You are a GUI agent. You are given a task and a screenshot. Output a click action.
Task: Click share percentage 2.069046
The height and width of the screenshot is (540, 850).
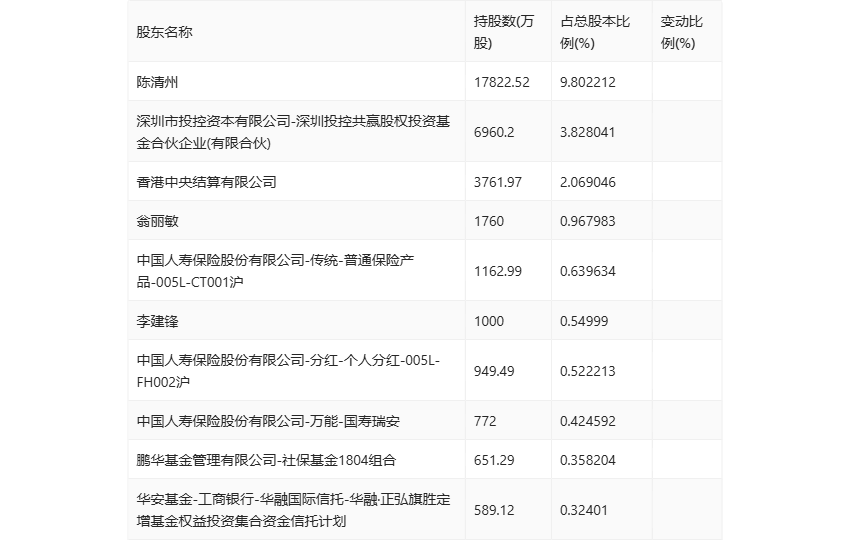588,182
